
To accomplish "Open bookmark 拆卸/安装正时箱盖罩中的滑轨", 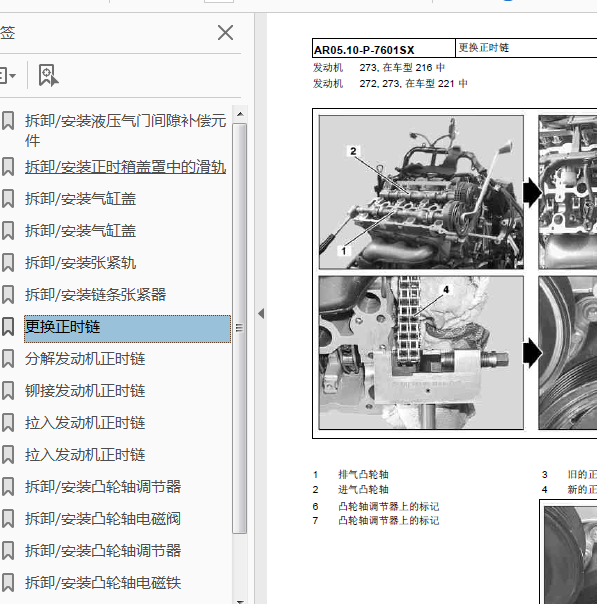I will [x=126, y=167].
